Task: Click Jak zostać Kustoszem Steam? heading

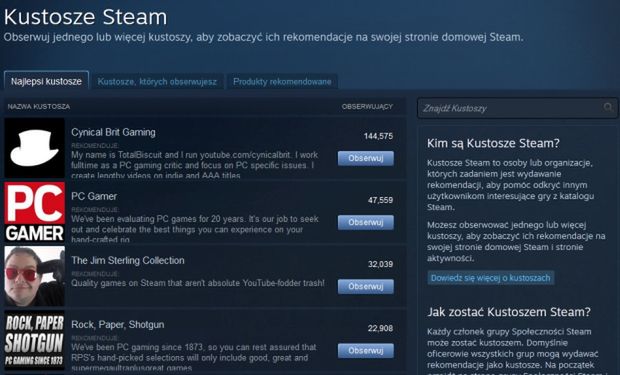Action: (508, 312)
